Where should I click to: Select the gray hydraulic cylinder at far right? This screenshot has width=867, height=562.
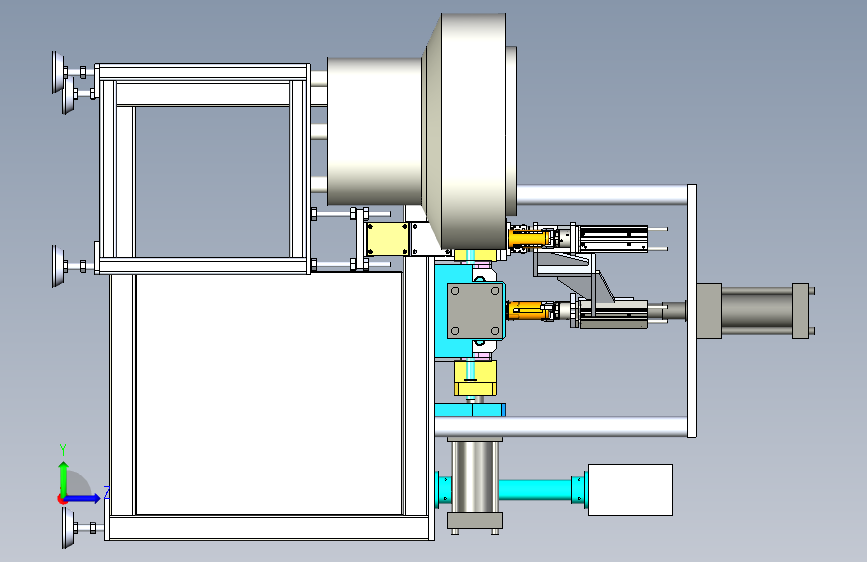tap(755, 311)
